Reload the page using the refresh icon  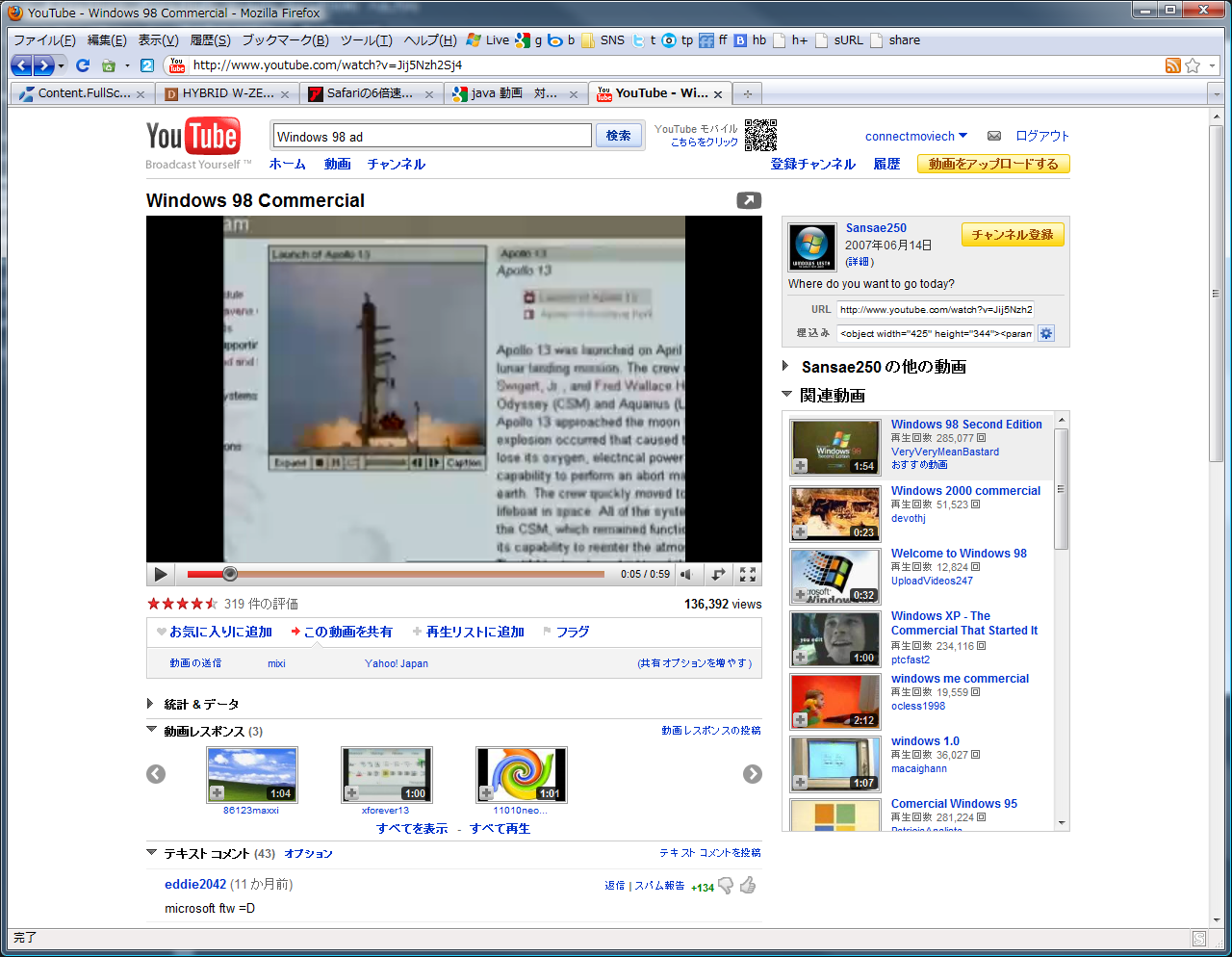[x=83, y=65]
